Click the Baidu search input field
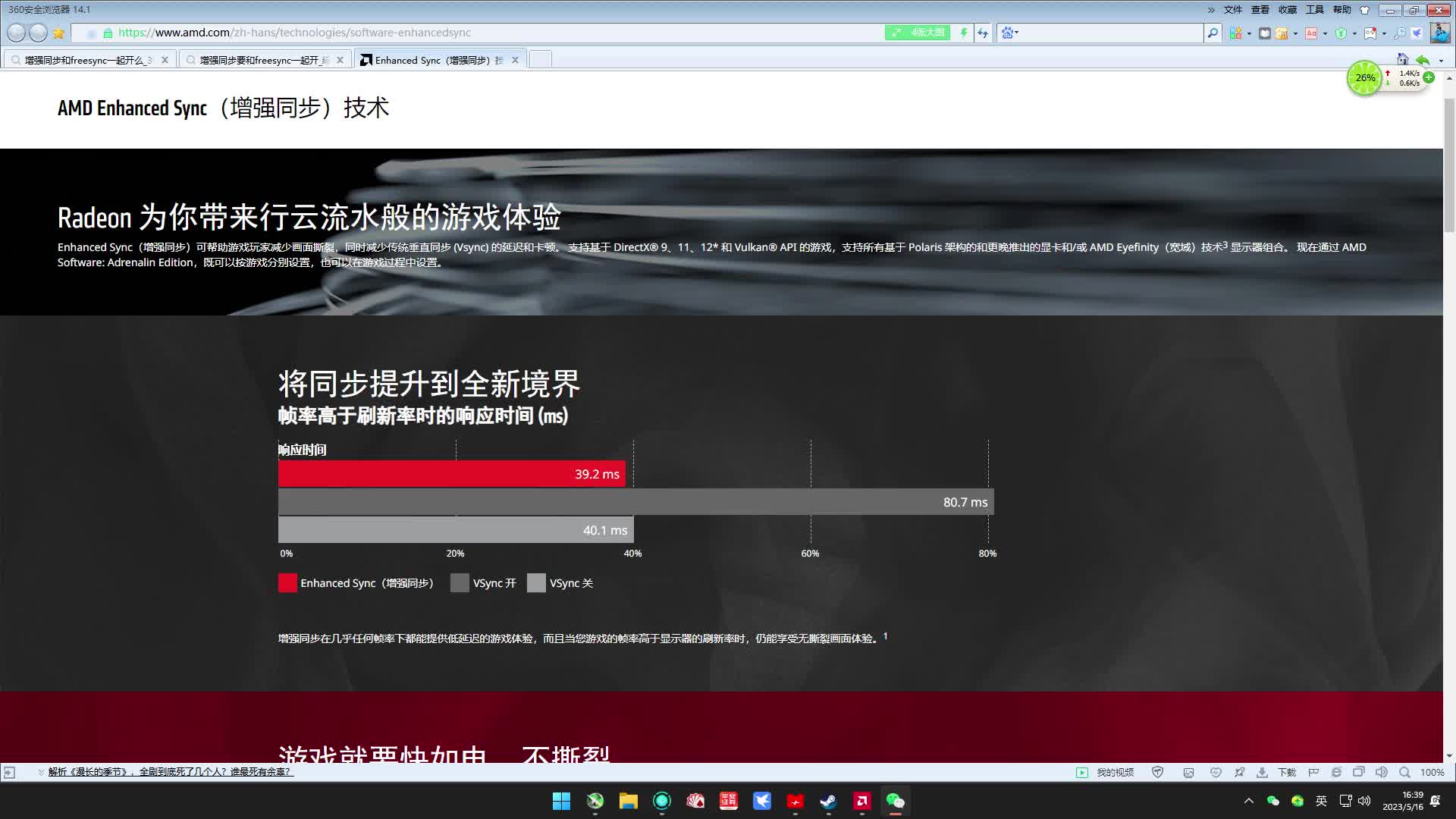Viewport: 1456px width, 819px height. coord(1111,33)
